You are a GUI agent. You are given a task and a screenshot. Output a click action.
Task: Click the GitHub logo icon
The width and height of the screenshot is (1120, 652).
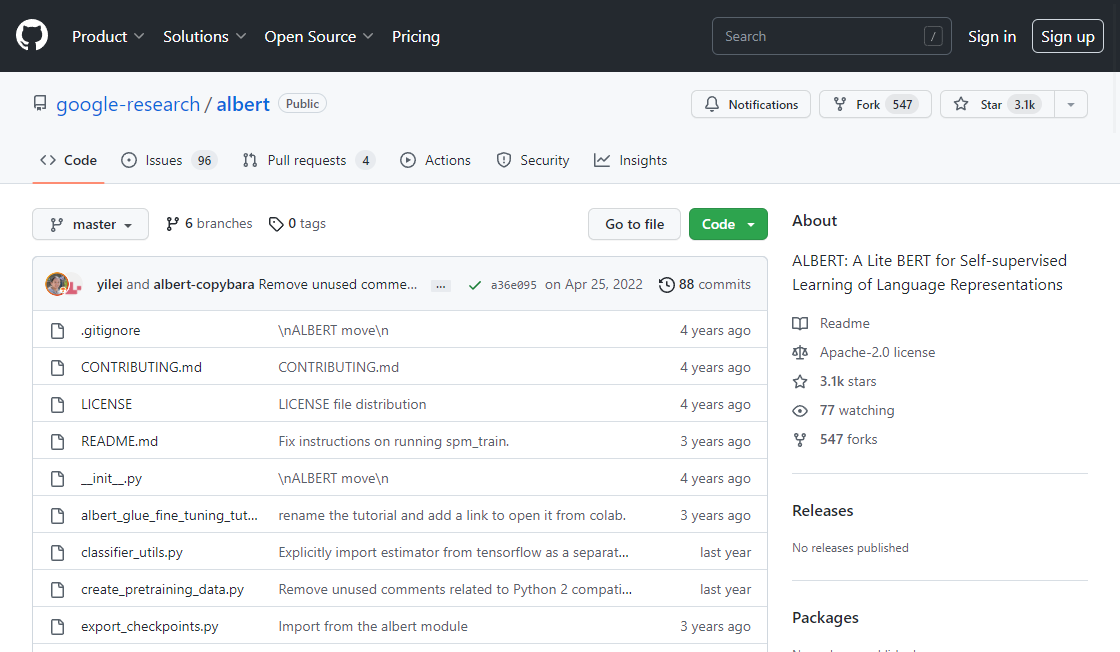[x=32, y=36]
